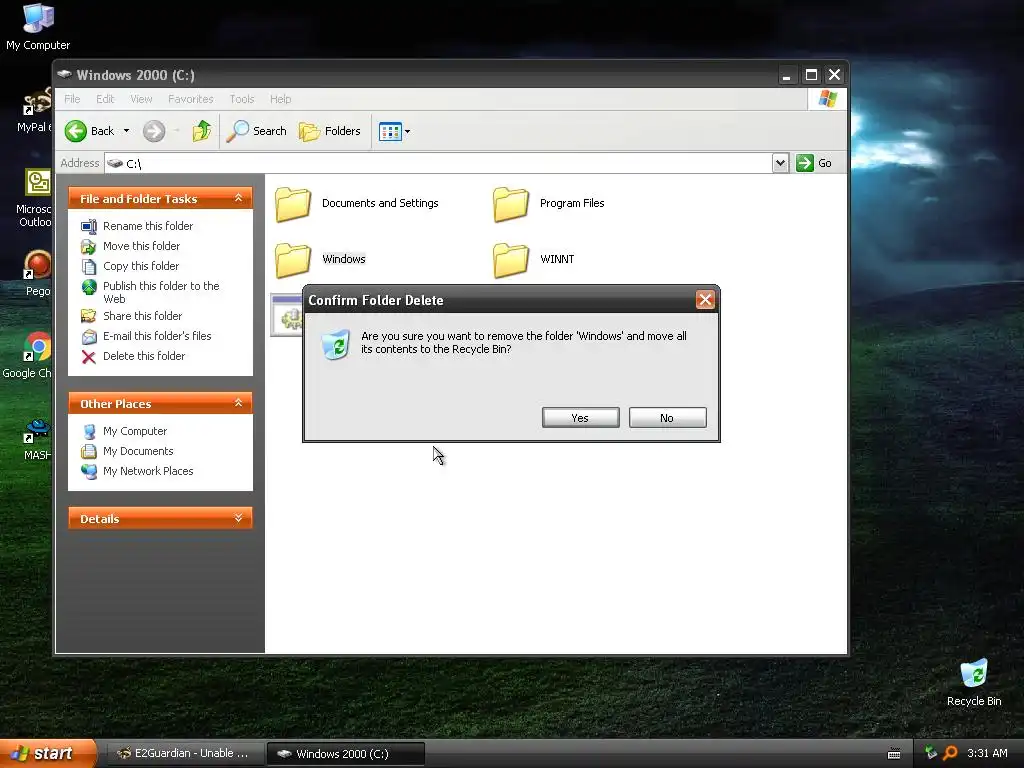The height and width of the screenshot is (768, 1024).
Task: Collapse the Other Places panel
Action: point(238,403)
